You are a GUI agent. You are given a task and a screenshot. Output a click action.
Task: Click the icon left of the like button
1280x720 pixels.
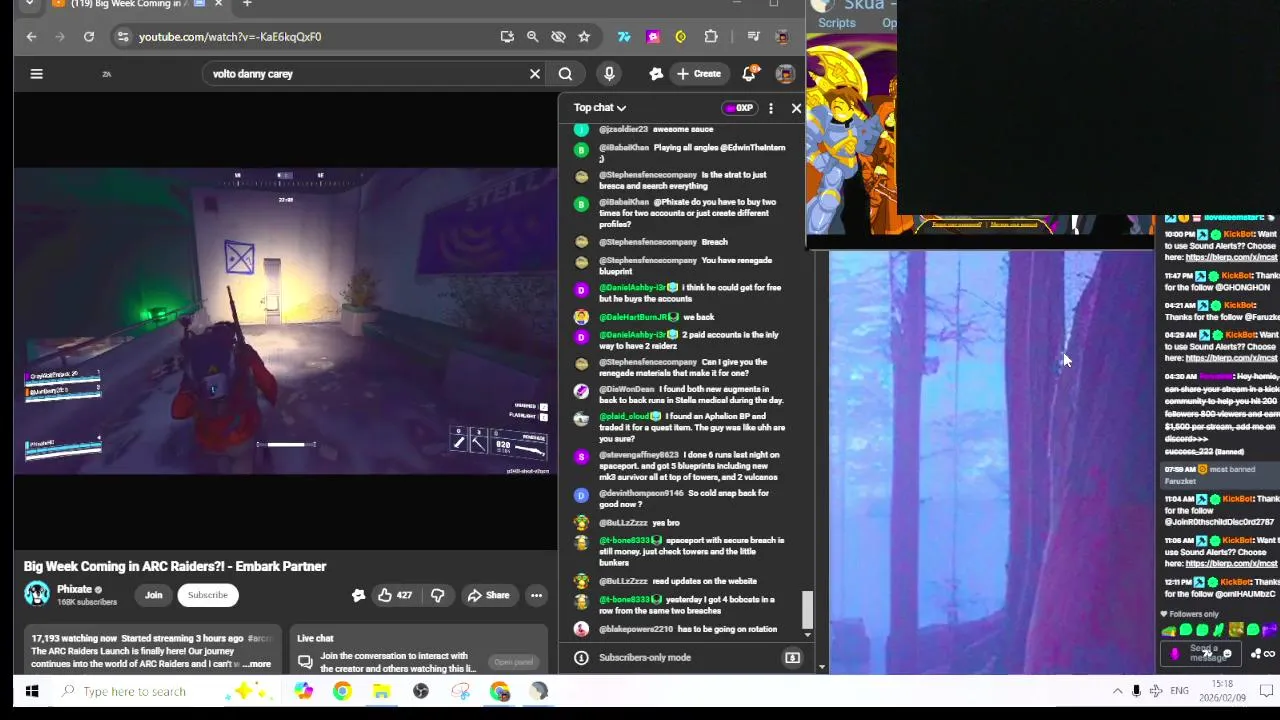tap(358, 595)
